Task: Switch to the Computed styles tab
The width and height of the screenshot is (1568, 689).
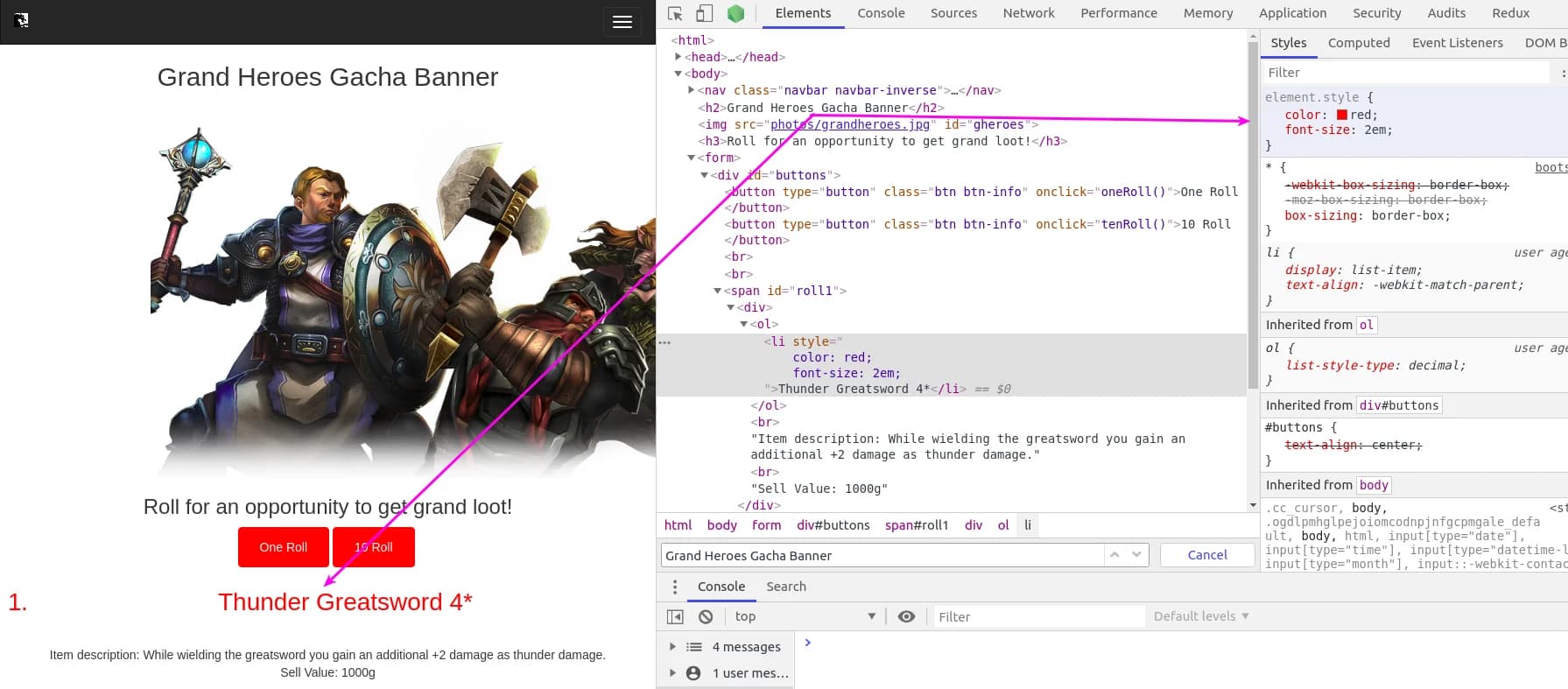Action: click(1358, 43)
